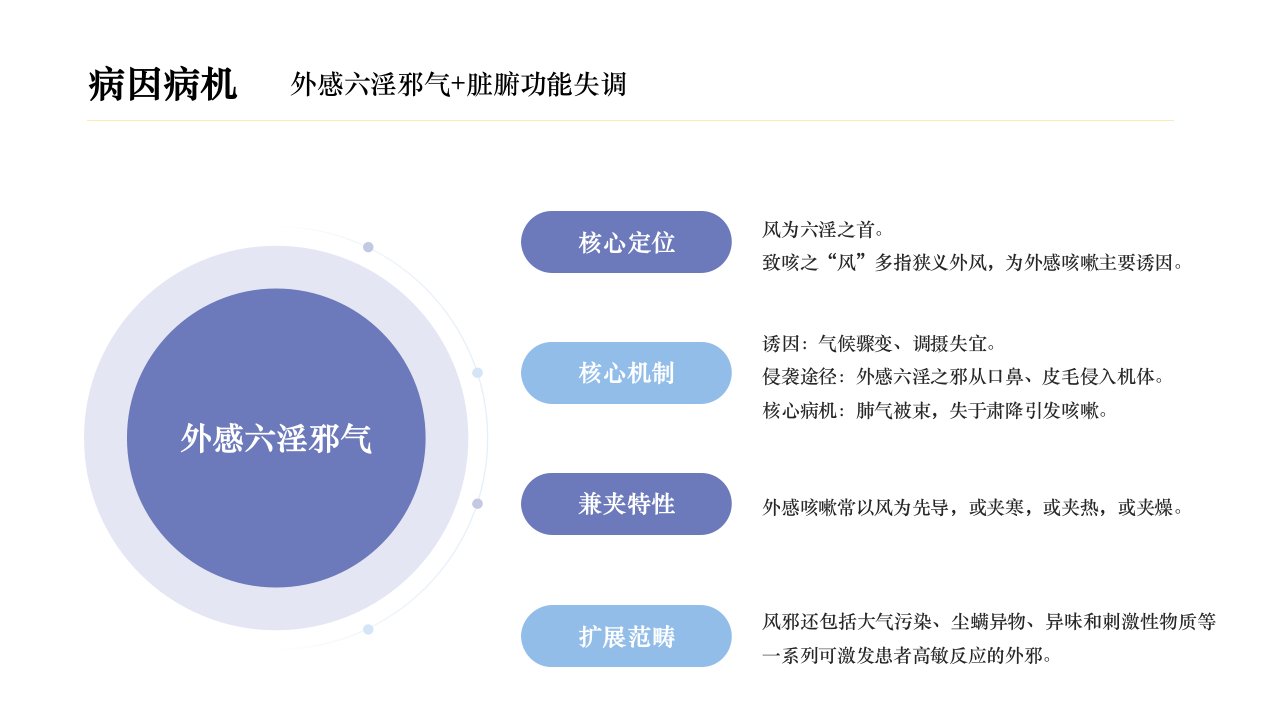
Task: Click the arc dot beside 兼夹特性
Action: 477,504
